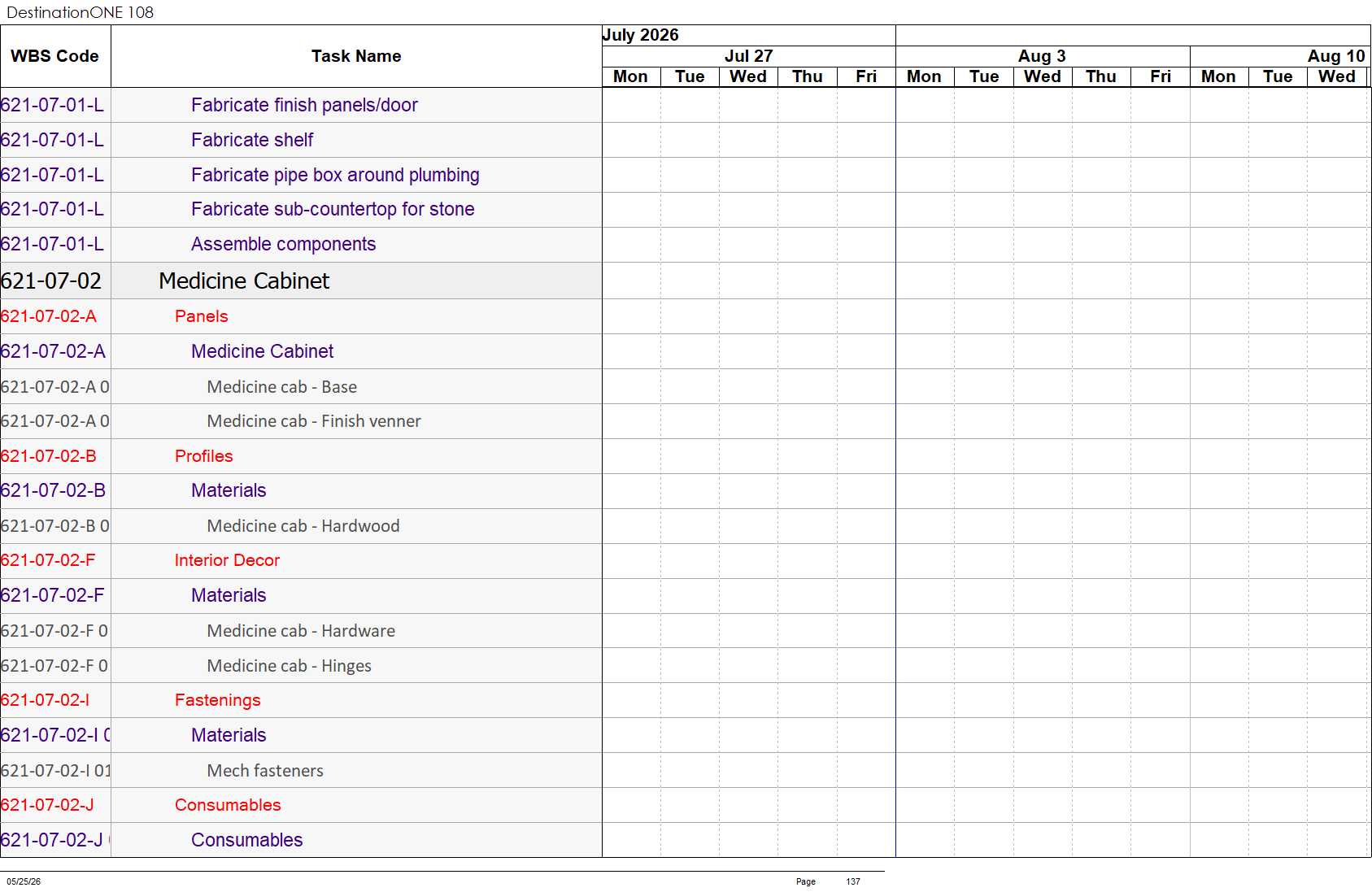The width and height of the screenshot is (1372, 892).
Task: Click the Thu day header under Aug 3
Action: [x=1101, y=76]
